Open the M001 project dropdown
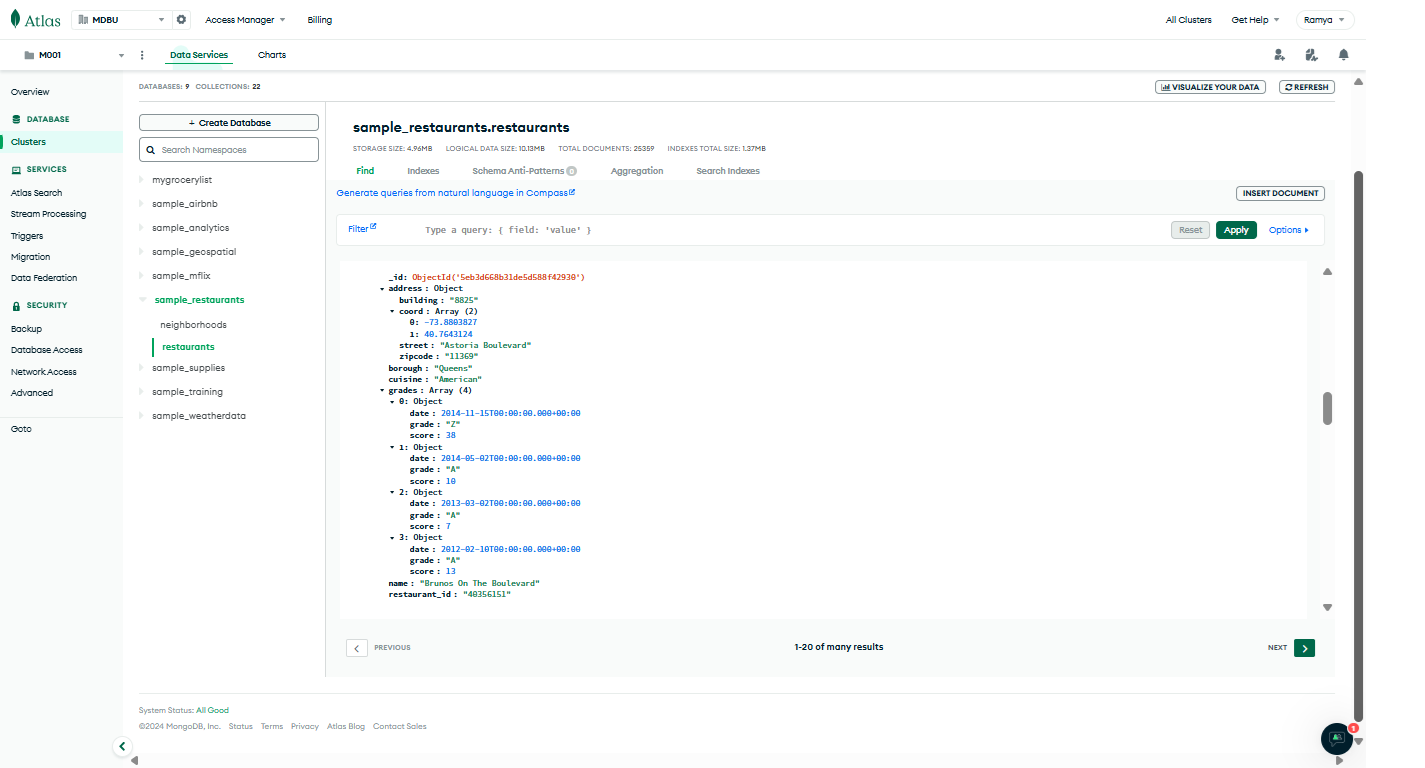 click(x=74, y=55)
